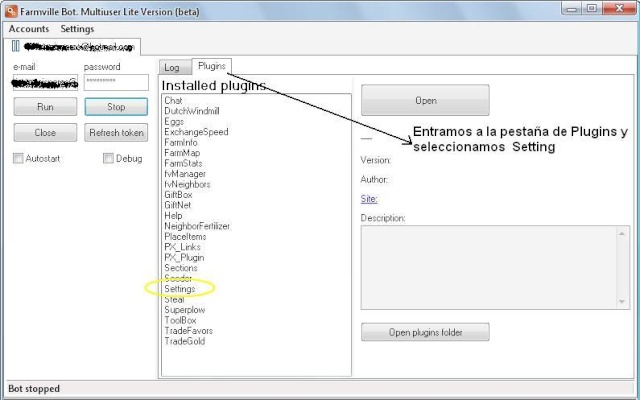Toggle the Debug checkbox

(108, 158)
